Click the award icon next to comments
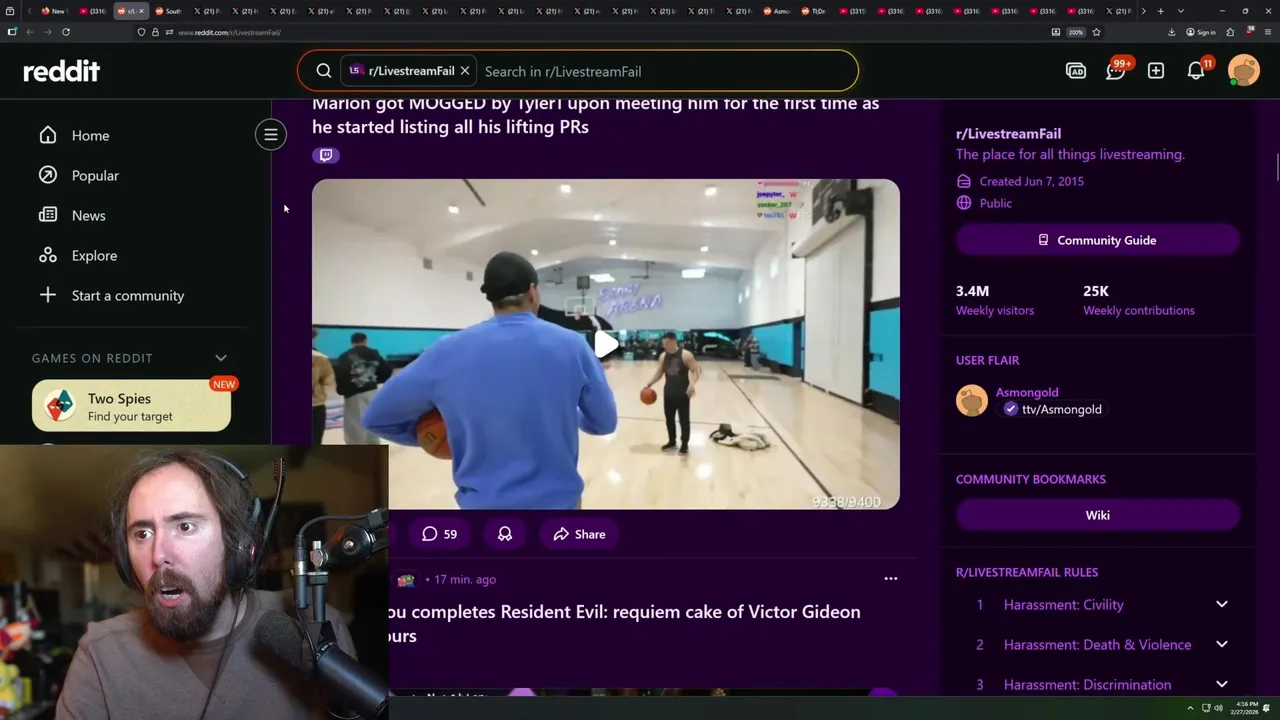The width and height of the screenshot is (1280, 720). pyautogui.click(x=505, y=534)
